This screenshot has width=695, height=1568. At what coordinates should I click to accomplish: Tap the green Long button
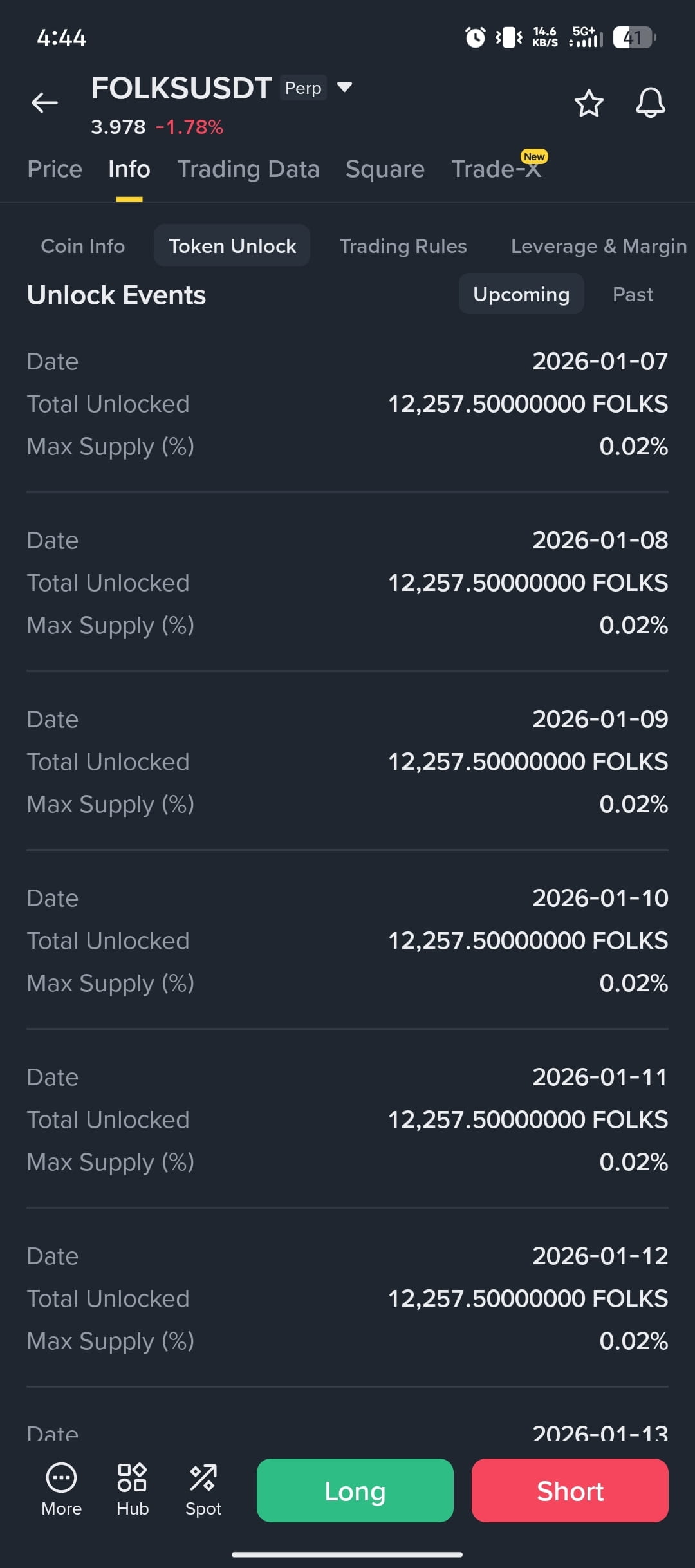tap(355, 1491)
